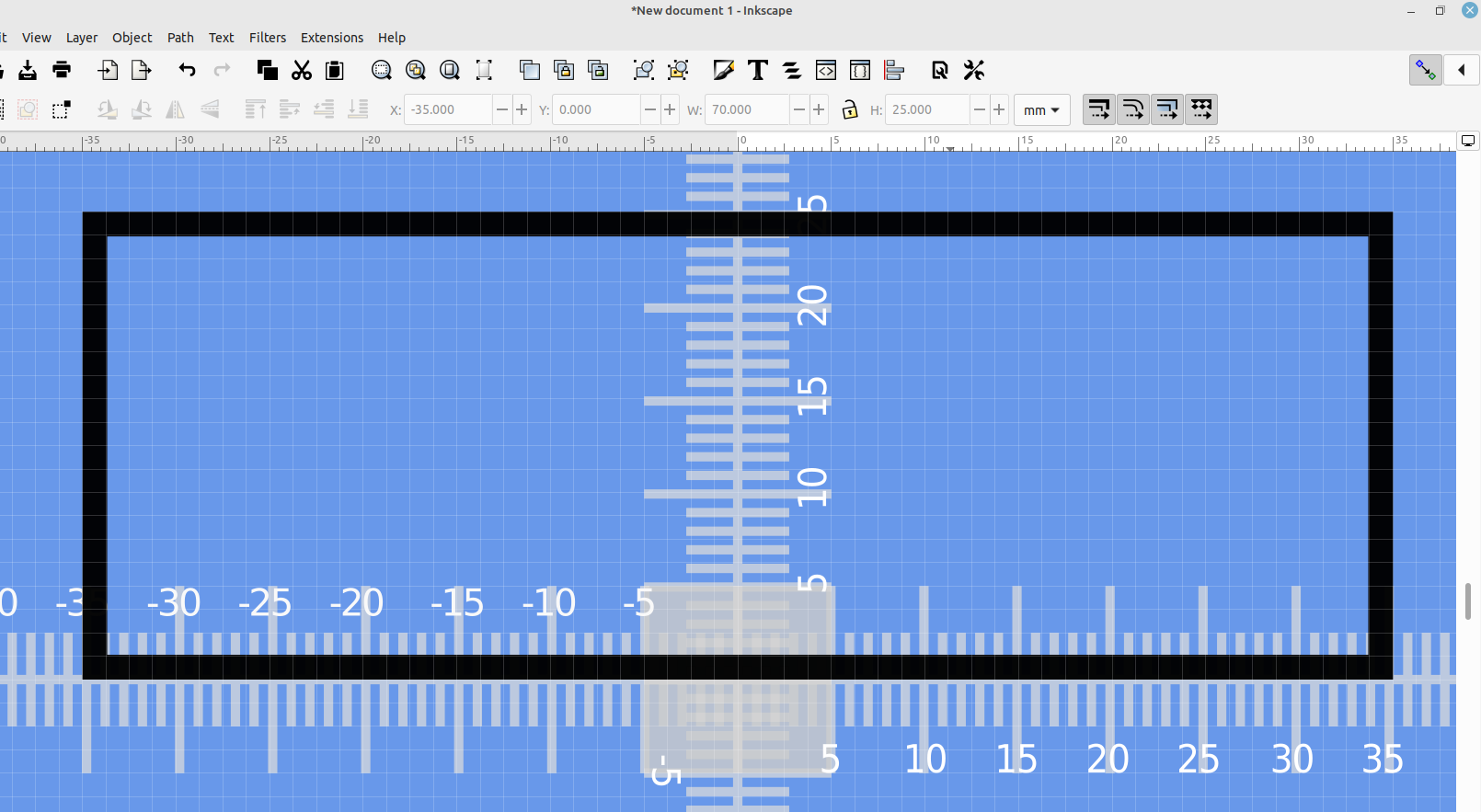Lower selection one step
Image resolution: width=1481 pixels, height=812 pixels.
[324, 109]
